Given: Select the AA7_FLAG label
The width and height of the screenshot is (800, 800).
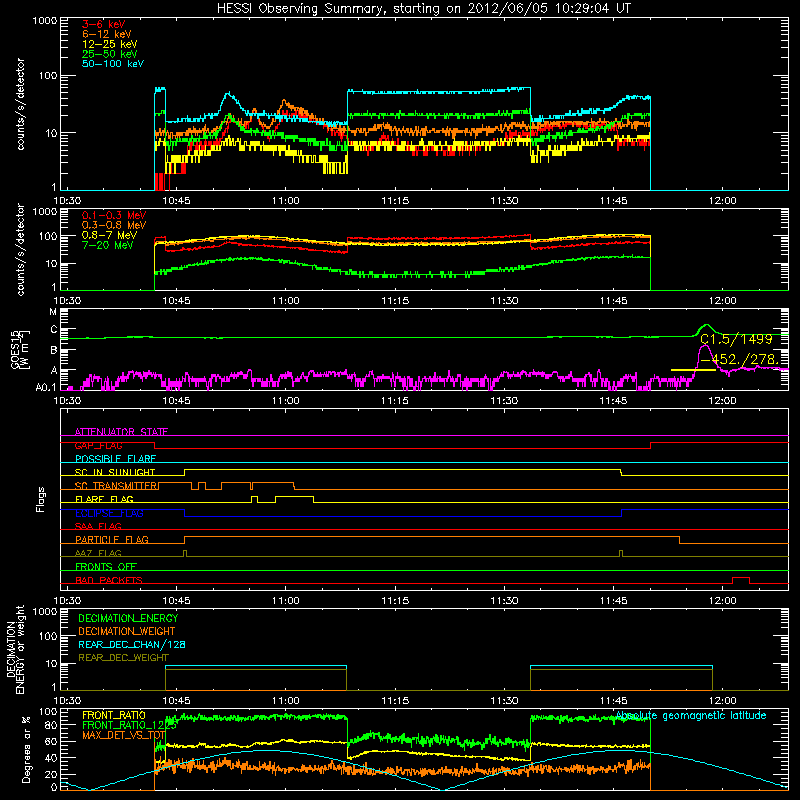Looking at the screenshot, I should [x=98, y=553].
